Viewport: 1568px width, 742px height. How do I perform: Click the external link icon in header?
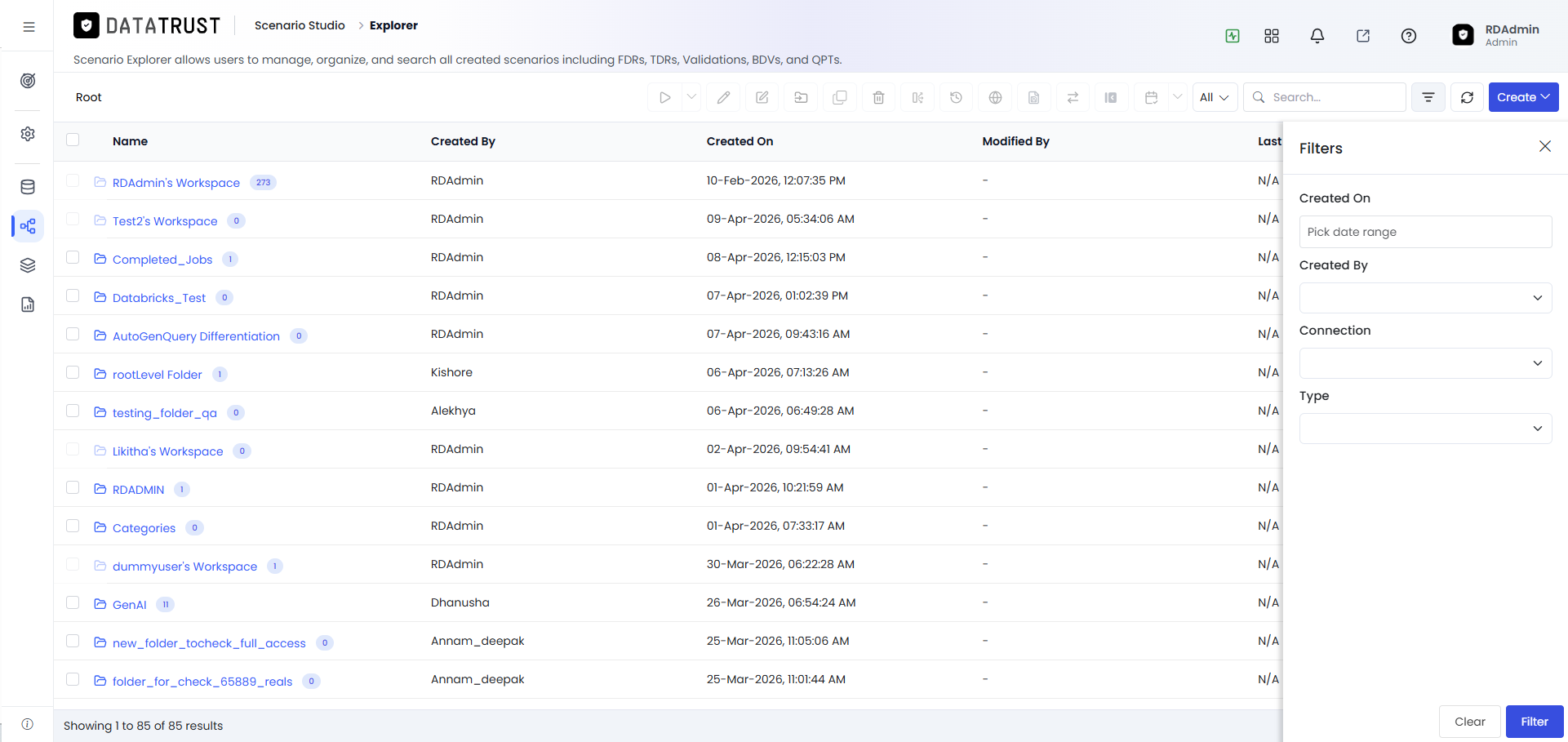click(x=1363, y=36)
